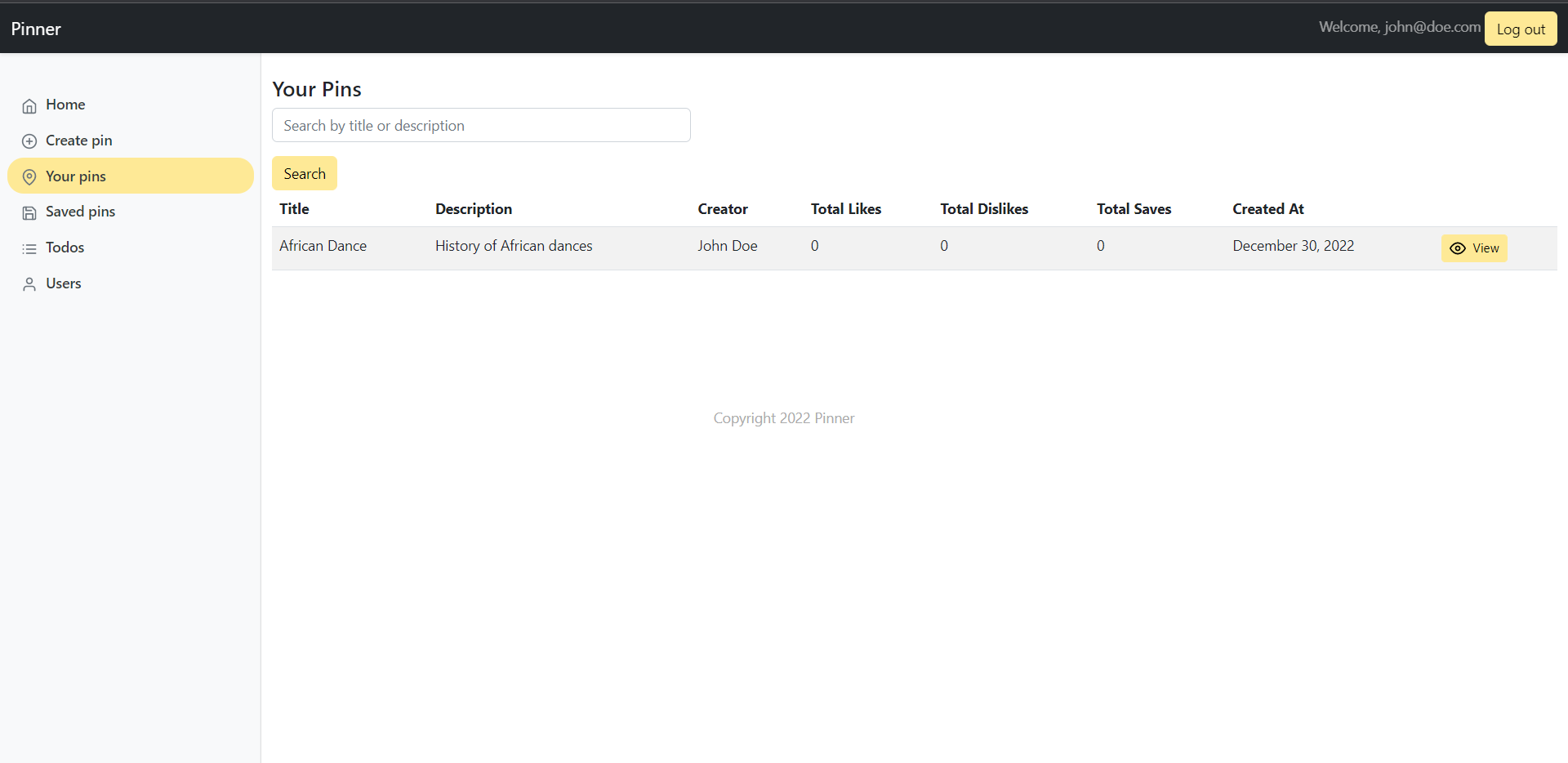View the African Dance pin
The width and height of the screenshot is (1568, 763).
pyautogui.click(x=1475, y=248)
